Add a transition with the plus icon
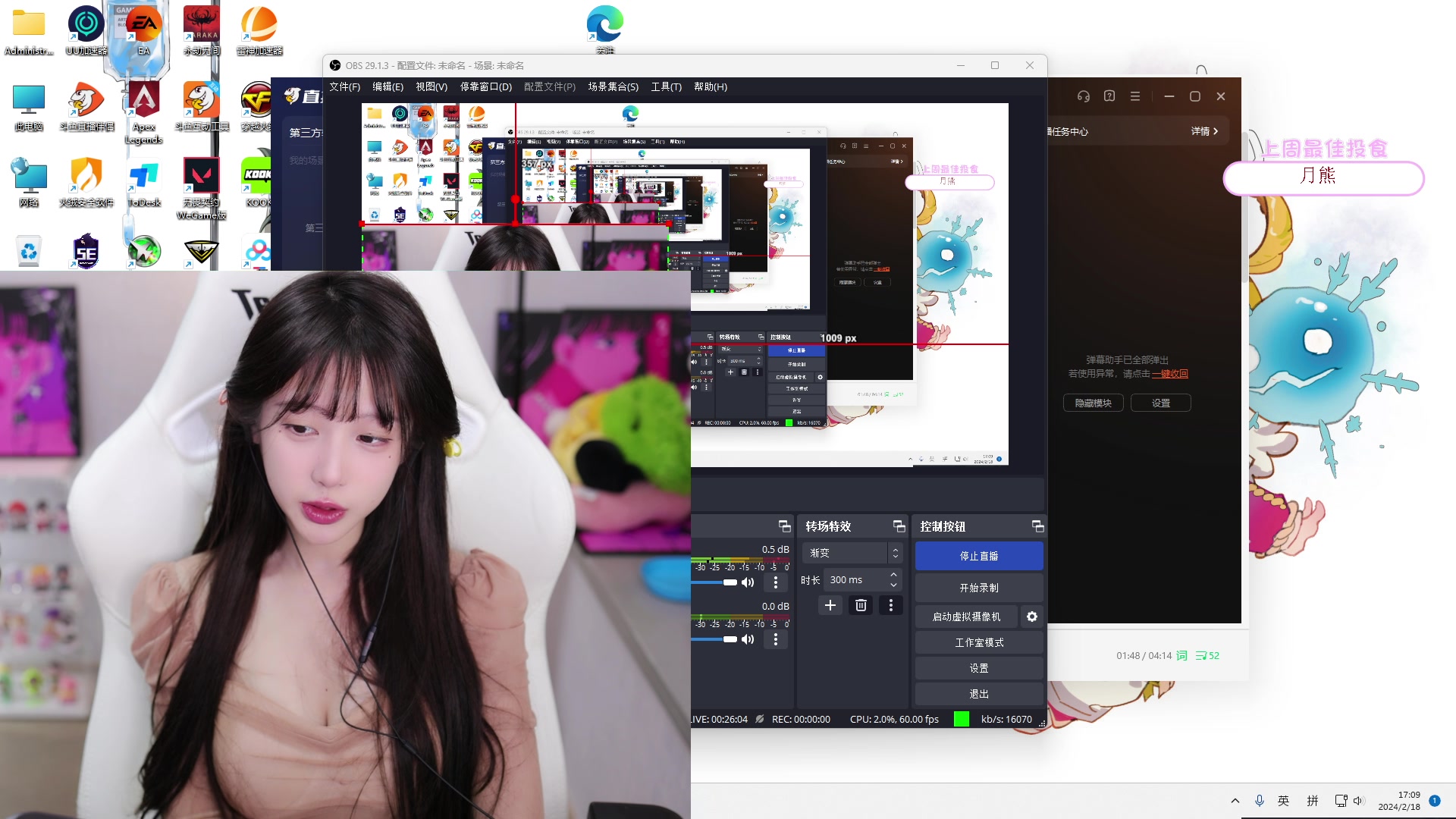The width and height of the screenshot is (1456, 819). tap(830, 605)
